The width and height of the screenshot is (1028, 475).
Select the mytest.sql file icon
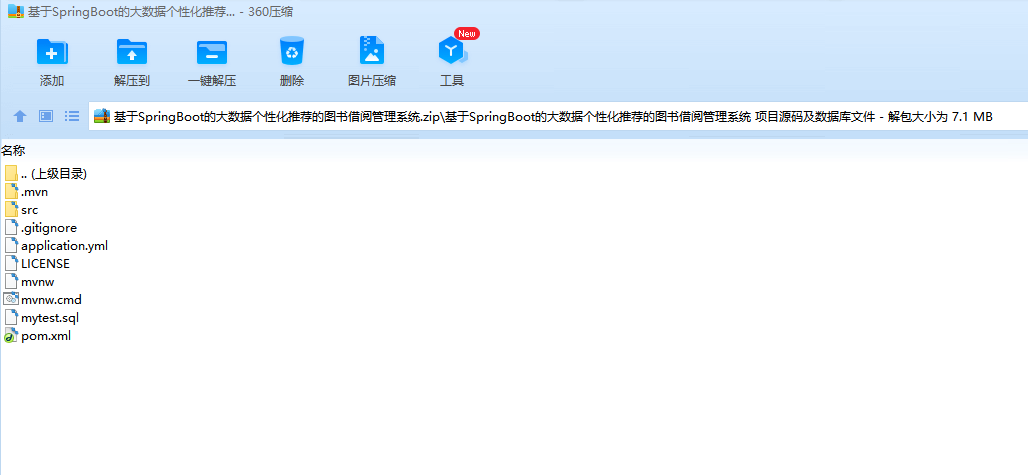(11, 318)
